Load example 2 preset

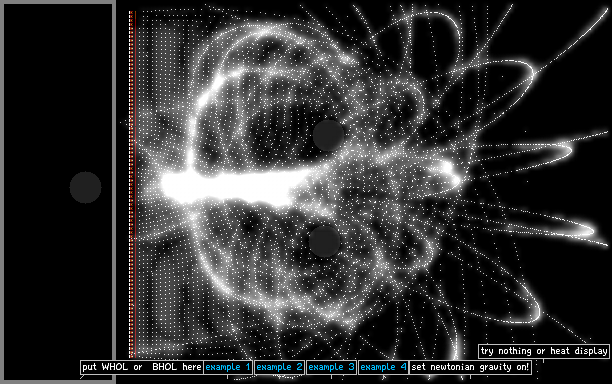coord(279,367)
